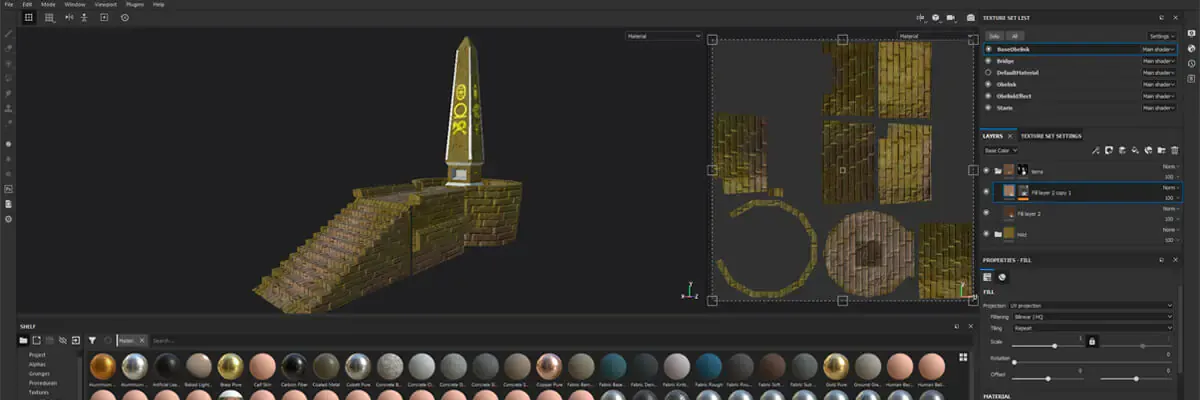Select the Stairs texture set radio
This screenshot has height=400, width=1200.
tap(988, 108)
